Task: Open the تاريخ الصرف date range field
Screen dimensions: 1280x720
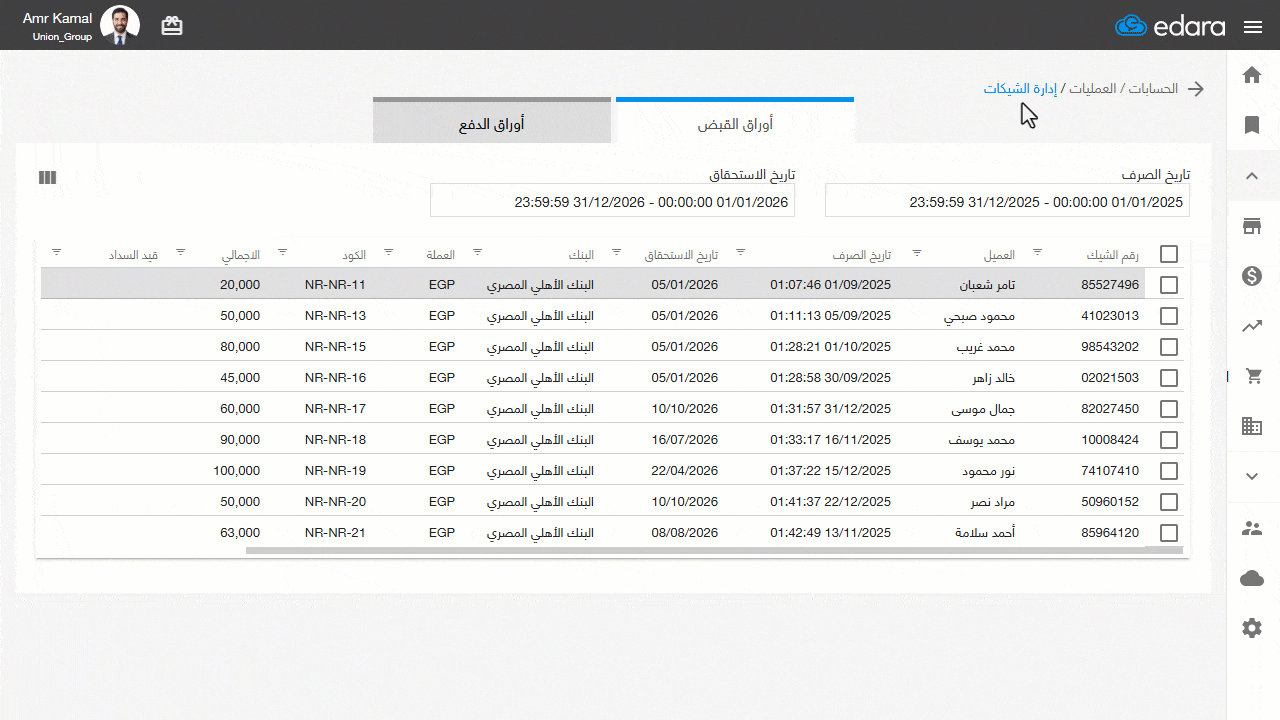Action: tap(1008, 201)
